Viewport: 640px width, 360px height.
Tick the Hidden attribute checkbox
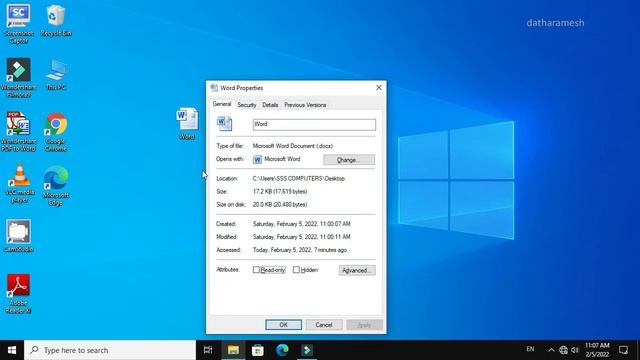296,270
